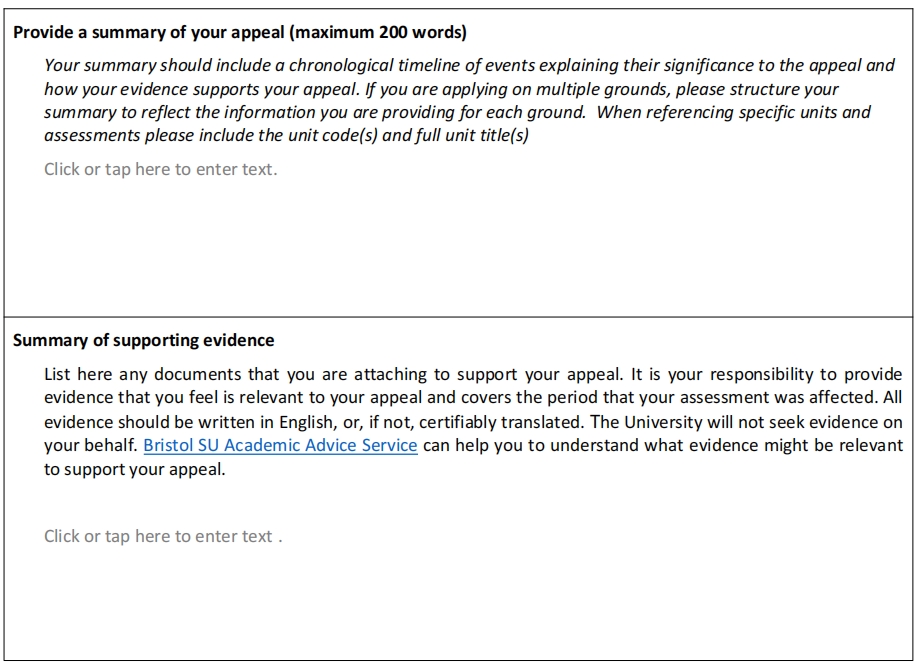Click the supporting evidence text entry placeholder
The height and width of the screenshot is (664, 919).
point(160,536)
